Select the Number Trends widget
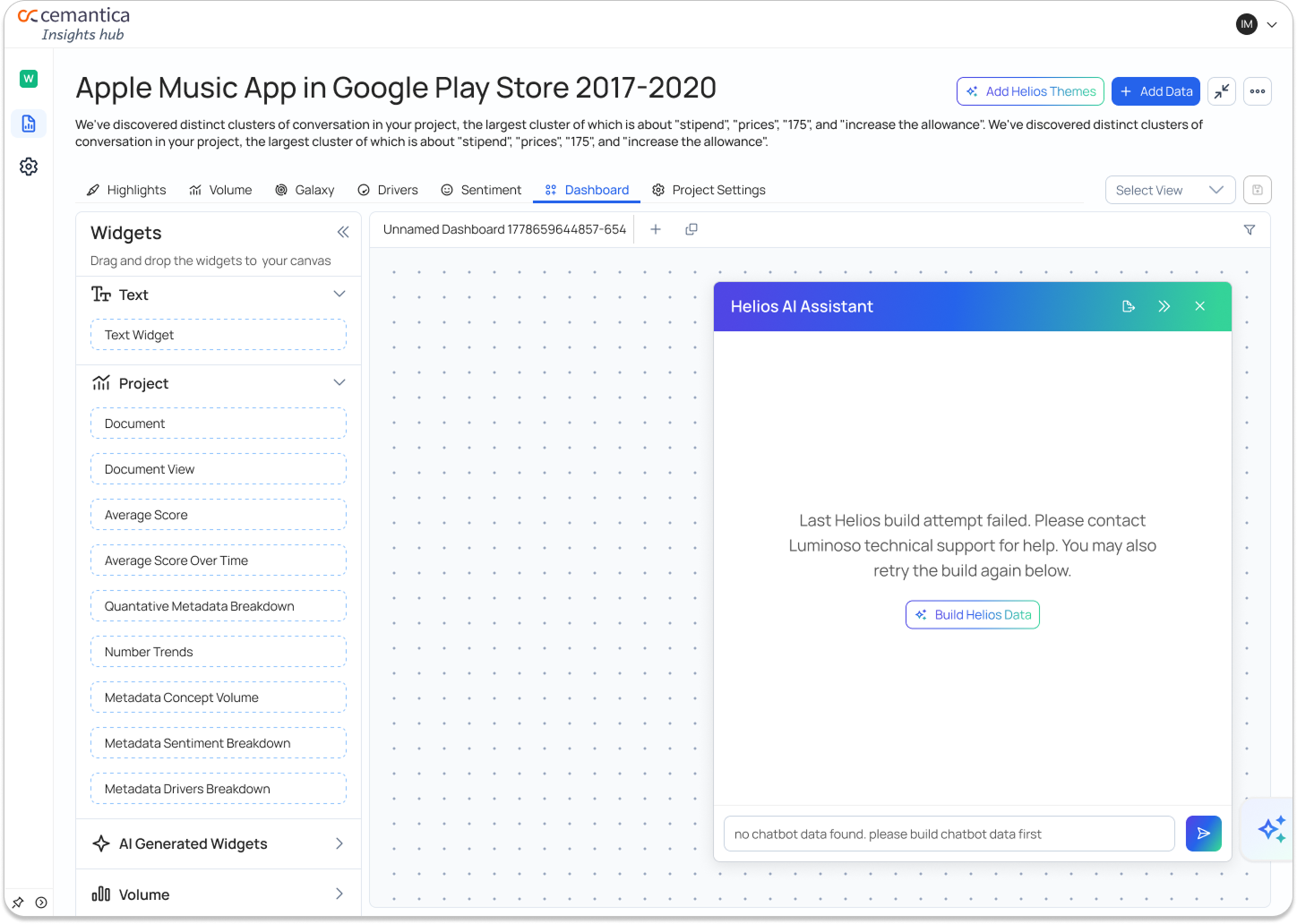Viewport: 1297px width, 924px height. [x=219, y=652]
